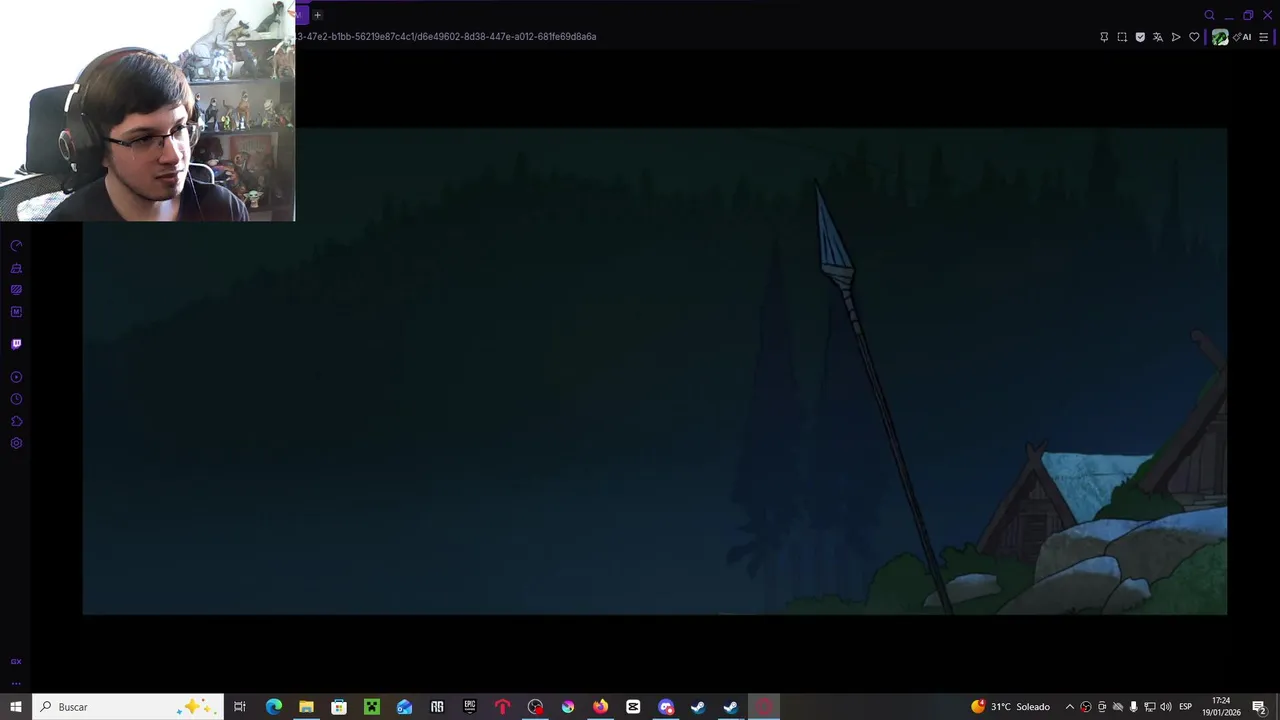Send page with the paper-plane flow icon
The width and height of the screenshot is (1280, 720).
[x=1176, y=37]
